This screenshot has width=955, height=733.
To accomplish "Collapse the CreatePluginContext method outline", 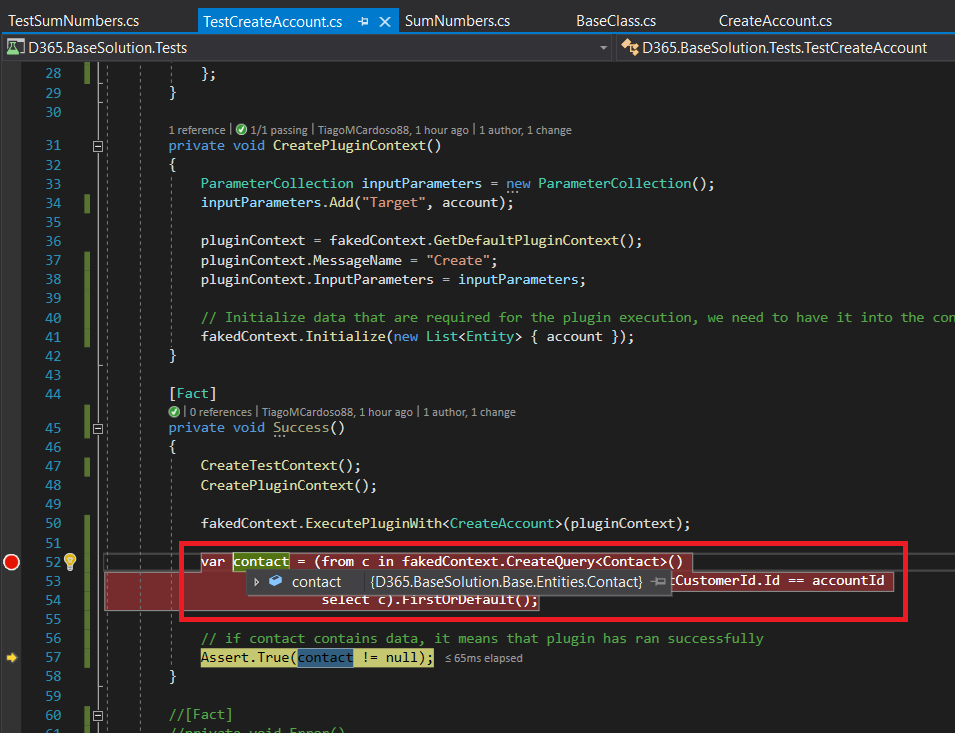I will click(x=98, y=146).
